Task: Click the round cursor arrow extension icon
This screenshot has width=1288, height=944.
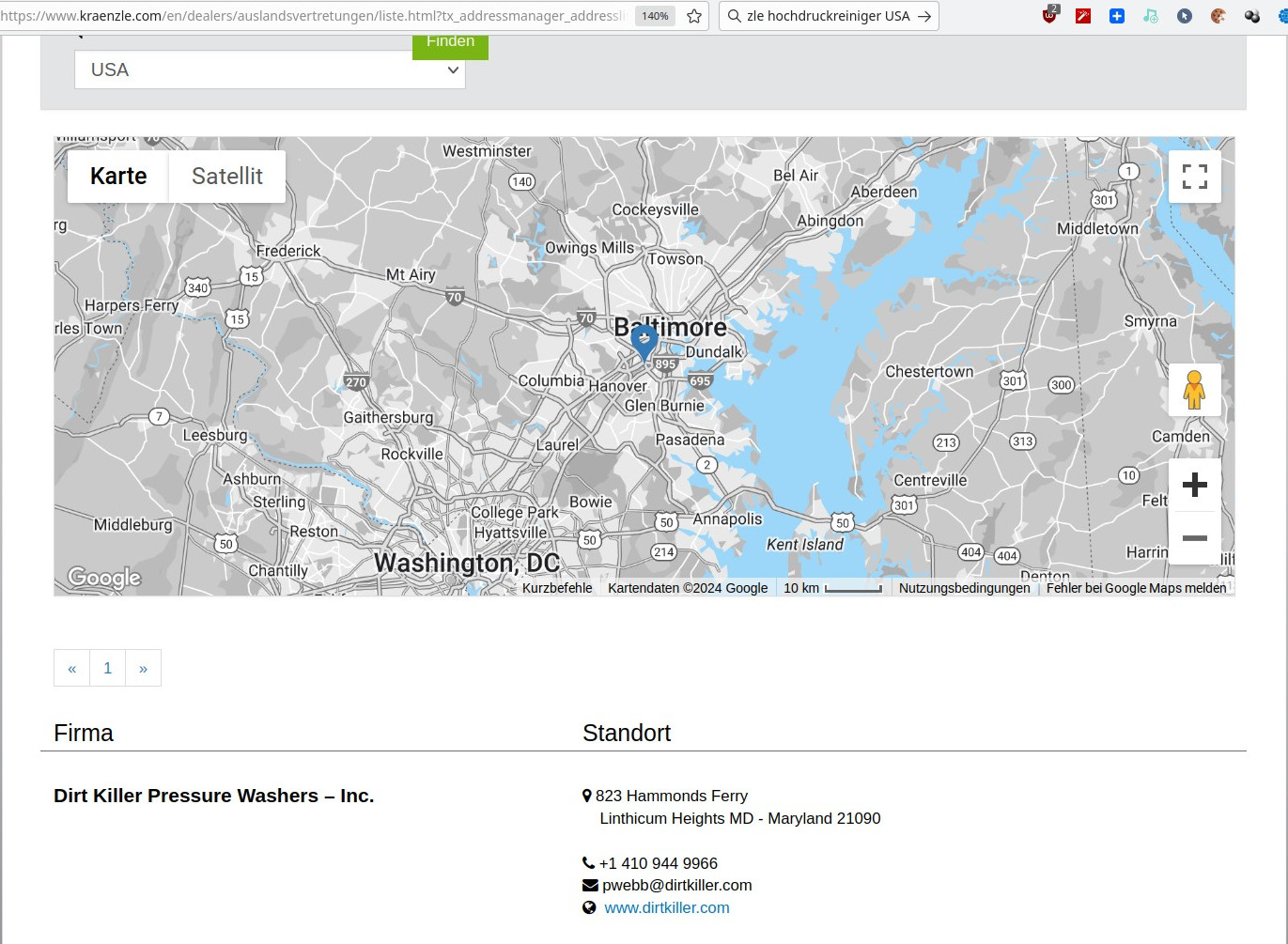Action: [1185, 16]
